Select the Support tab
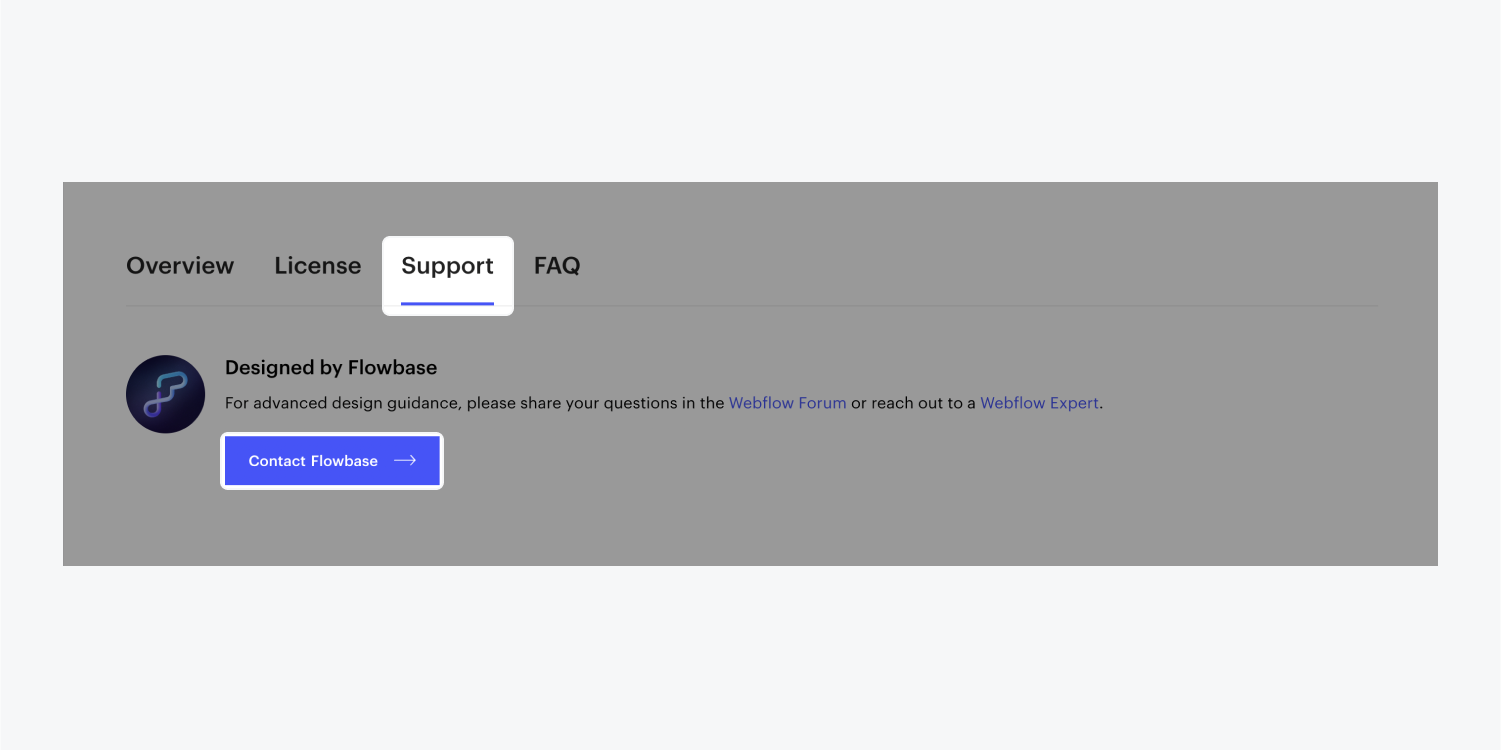This screenshot has width=1501, height=751. tap(447, 266)
